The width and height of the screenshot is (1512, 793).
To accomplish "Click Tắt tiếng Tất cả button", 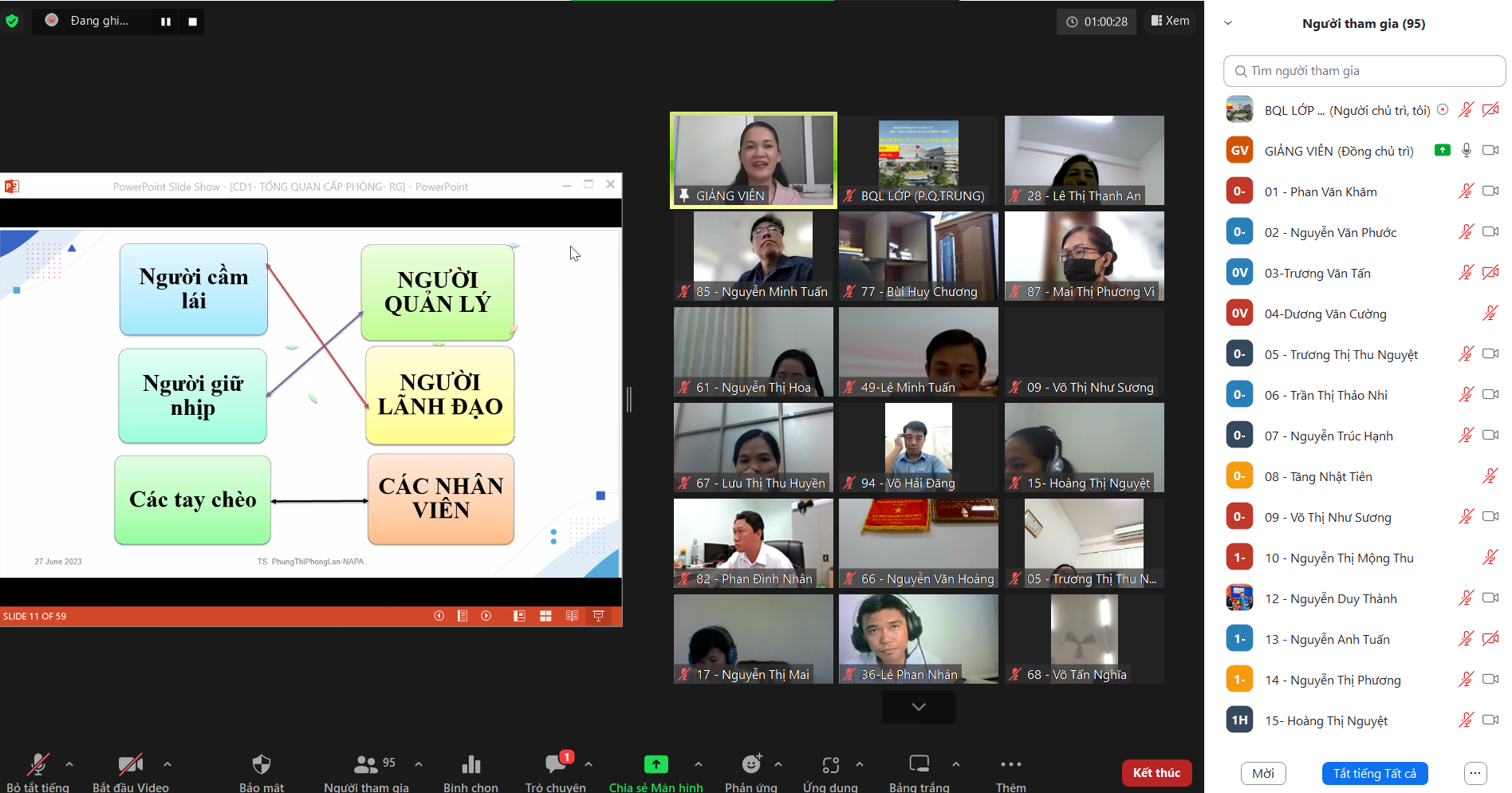I will point(1374,773).
